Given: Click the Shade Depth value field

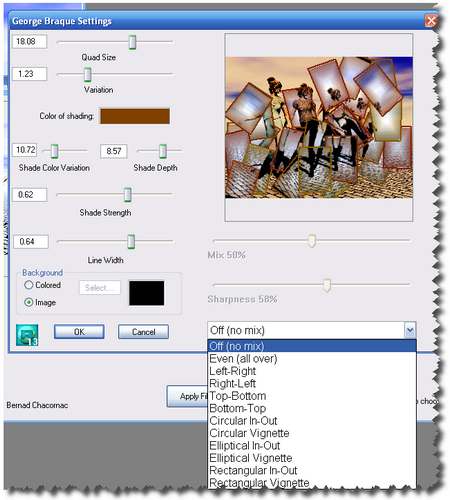Looking at the screenshot, I should pos(114,151).
